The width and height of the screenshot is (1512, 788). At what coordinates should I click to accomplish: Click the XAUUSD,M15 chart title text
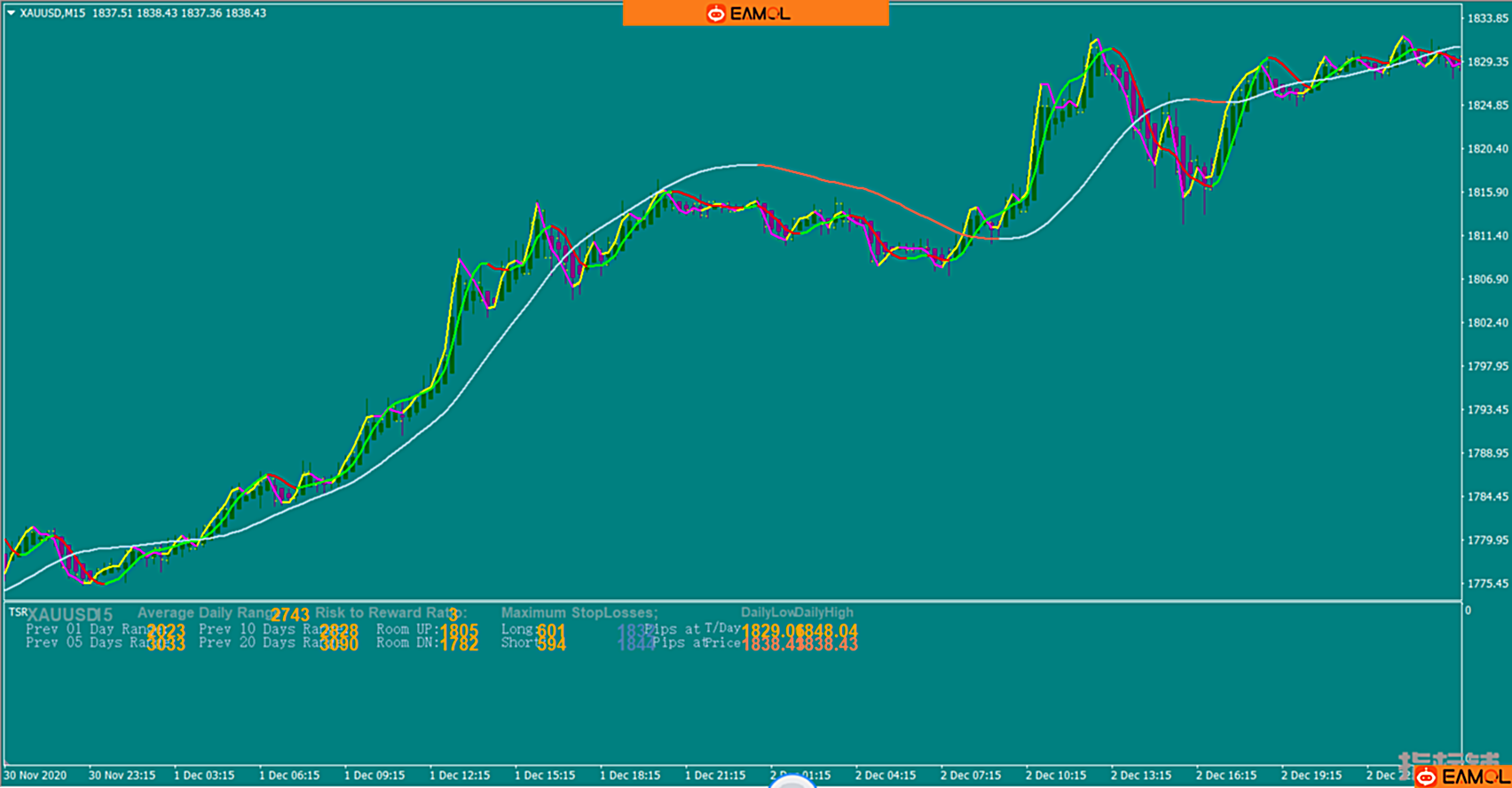click(52, 13)
